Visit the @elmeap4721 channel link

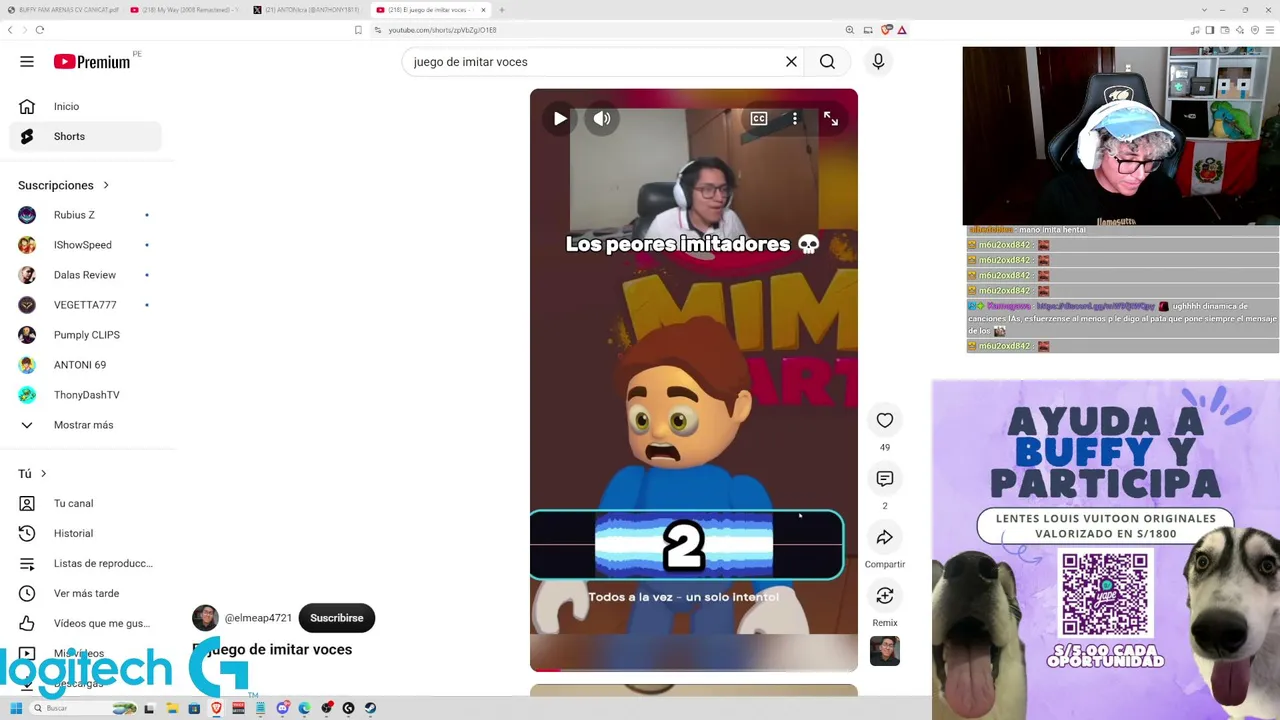(x=258, y=618)
